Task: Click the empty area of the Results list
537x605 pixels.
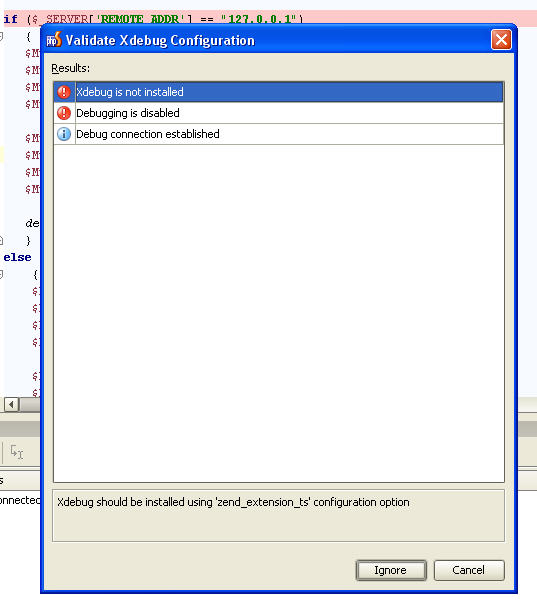Action: coord(279,313)
